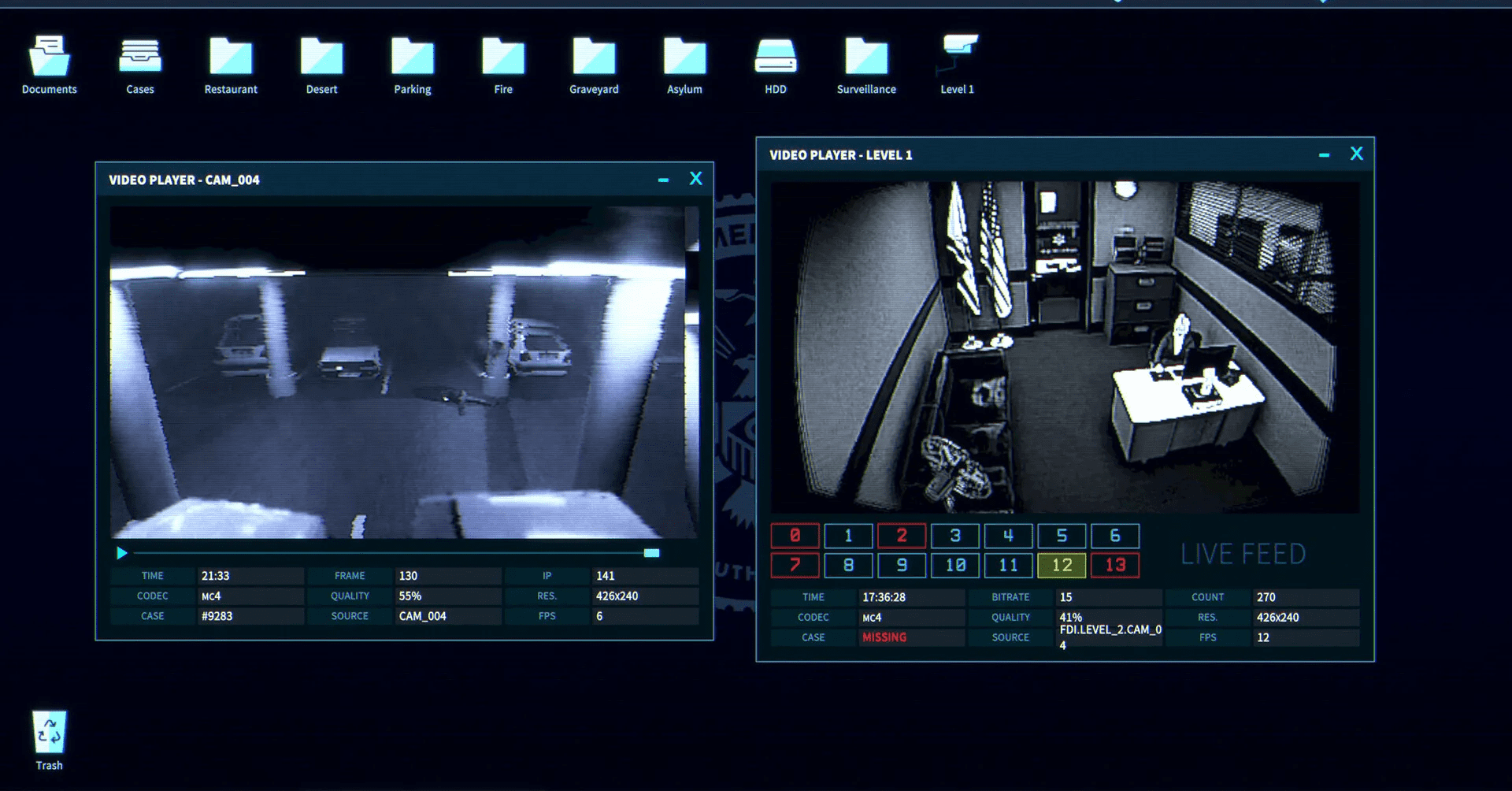Open the Surveillance folder

tap(866, 57)
